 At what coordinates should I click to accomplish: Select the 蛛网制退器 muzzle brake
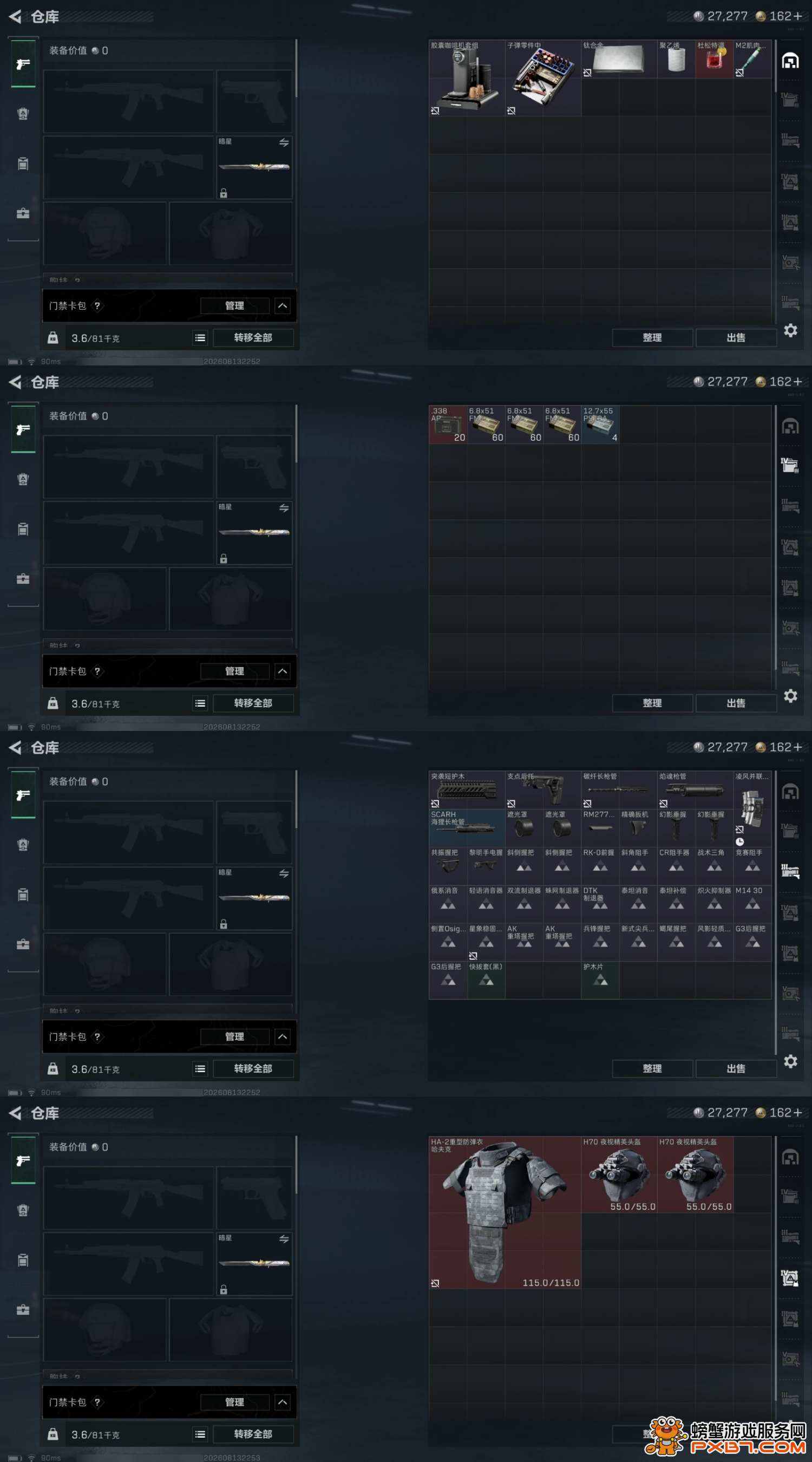pos(562,904)
